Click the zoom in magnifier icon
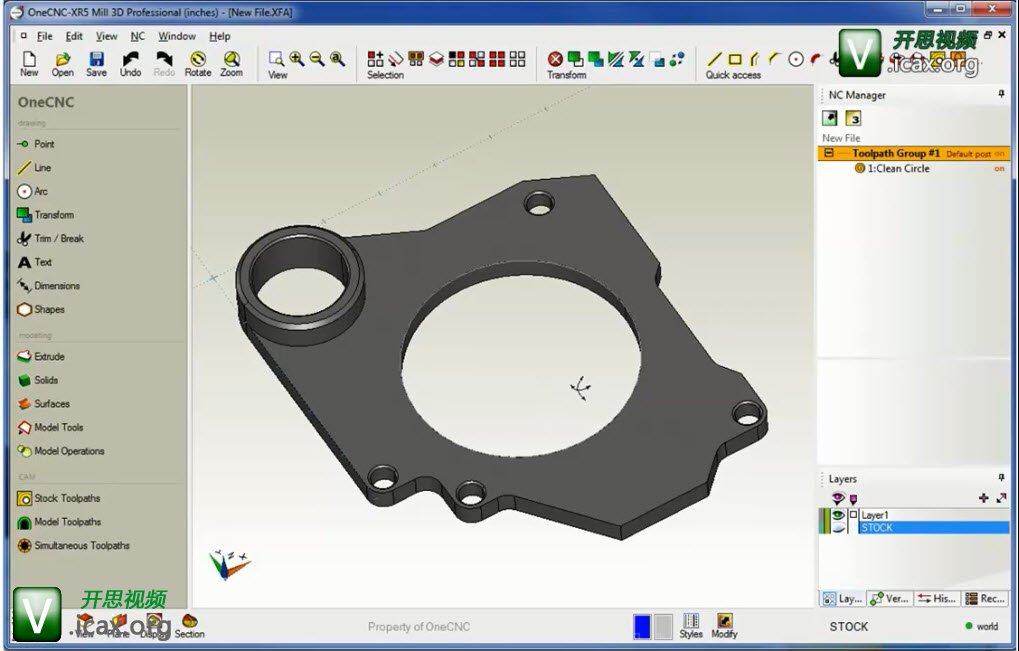Screen dimensions: 1019x651 297,59
